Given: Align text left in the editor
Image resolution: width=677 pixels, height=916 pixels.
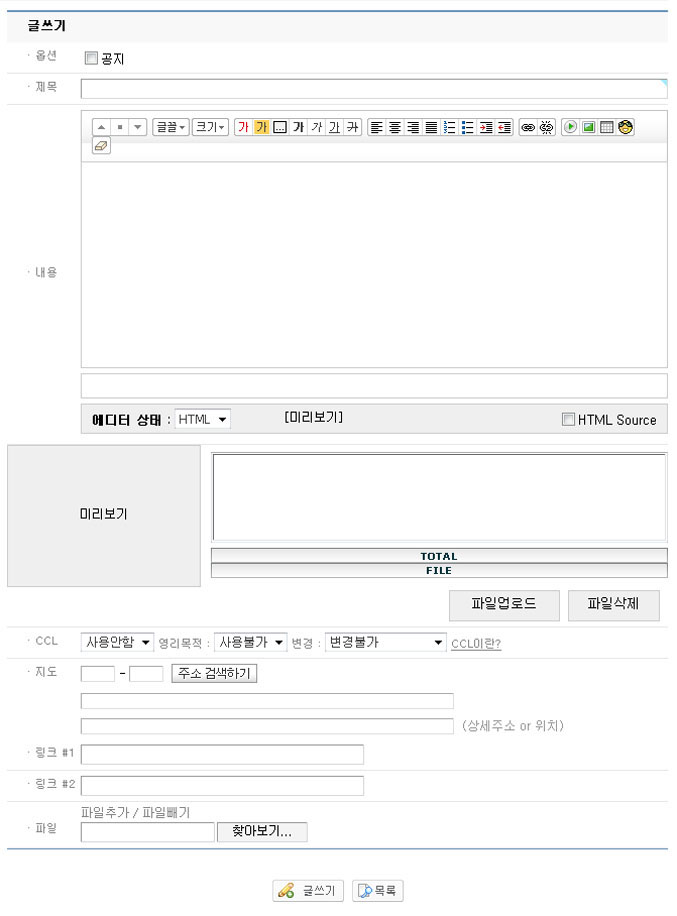Looking at the screenshot, I should click(376, 127).
